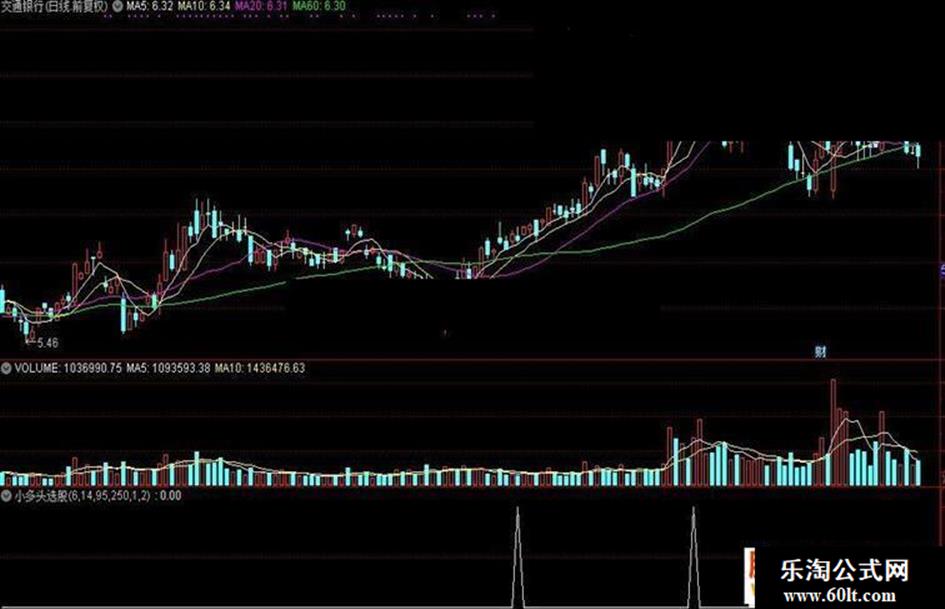The height and width of the screenshot is (609, 945).
Task: Open the www.60lt.com link
Action: point(840,596)
